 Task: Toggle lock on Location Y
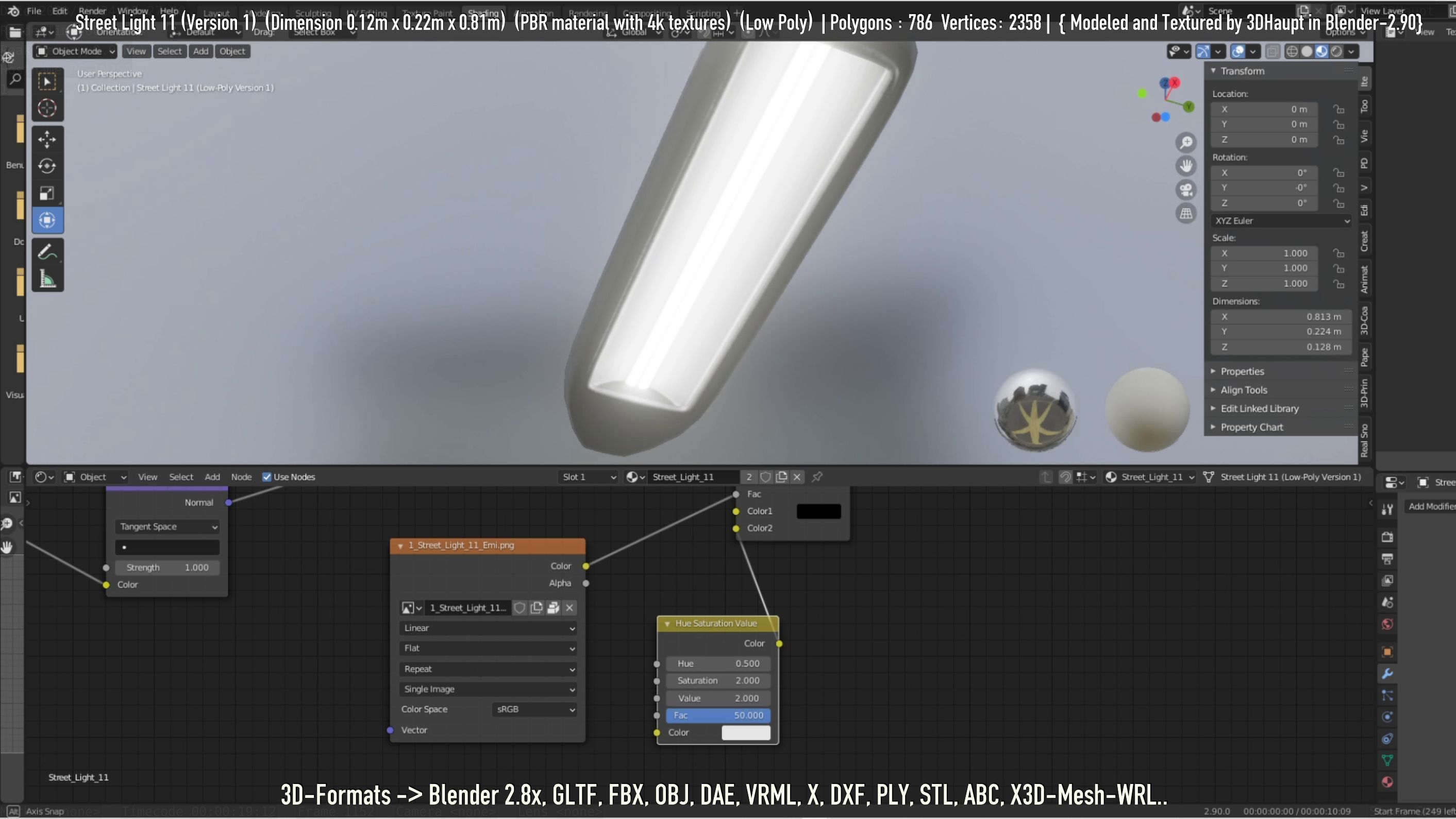[1338, 124]
